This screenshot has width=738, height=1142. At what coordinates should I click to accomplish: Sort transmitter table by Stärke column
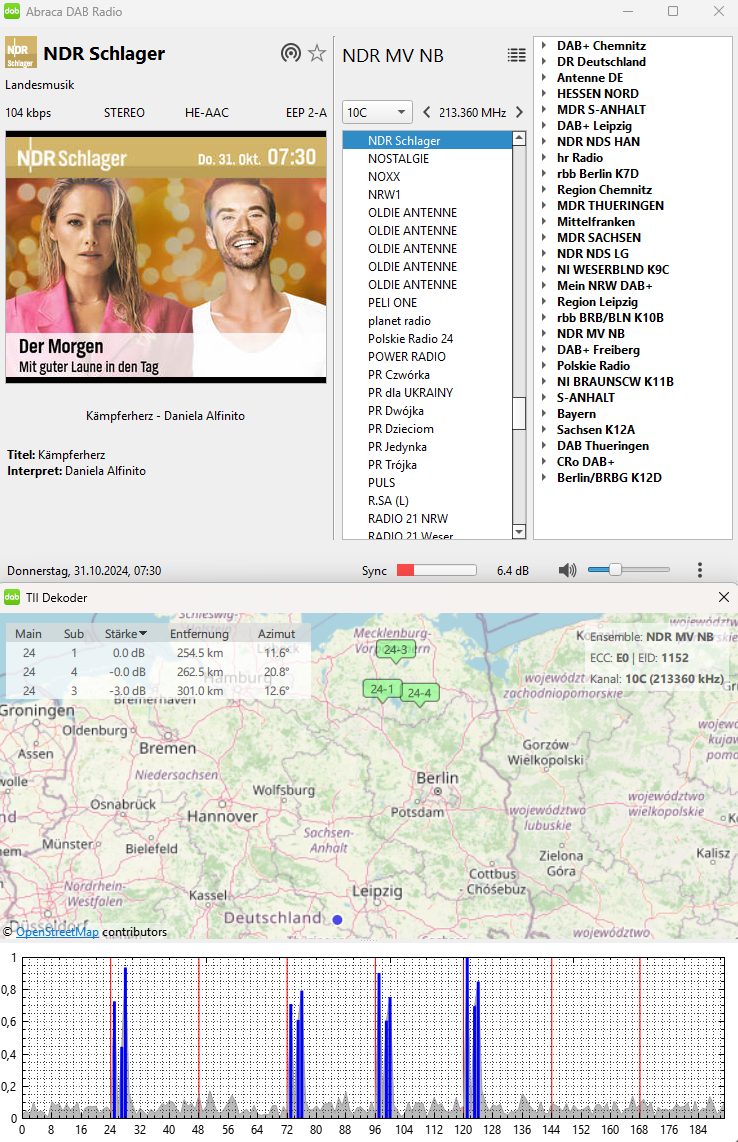125,634
